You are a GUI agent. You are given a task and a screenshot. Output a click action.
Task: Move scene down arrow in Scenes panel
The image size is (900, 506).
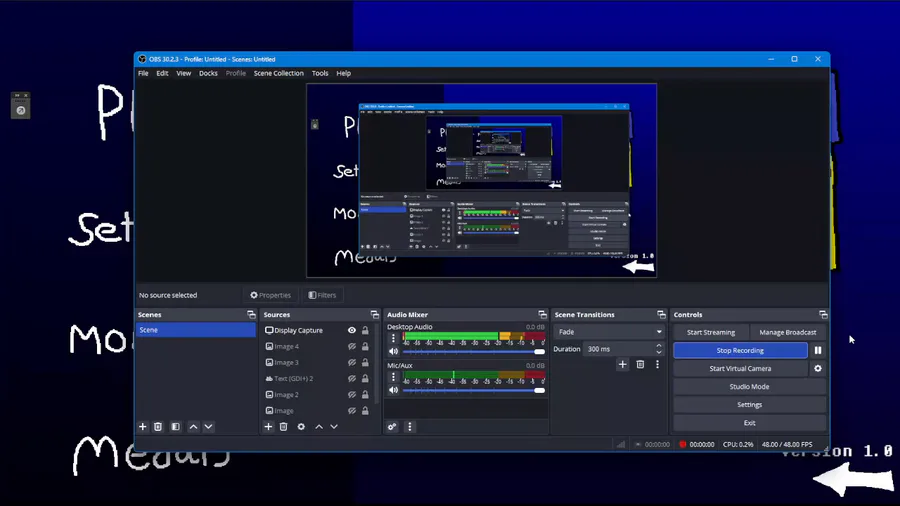[x=208, y=427]
